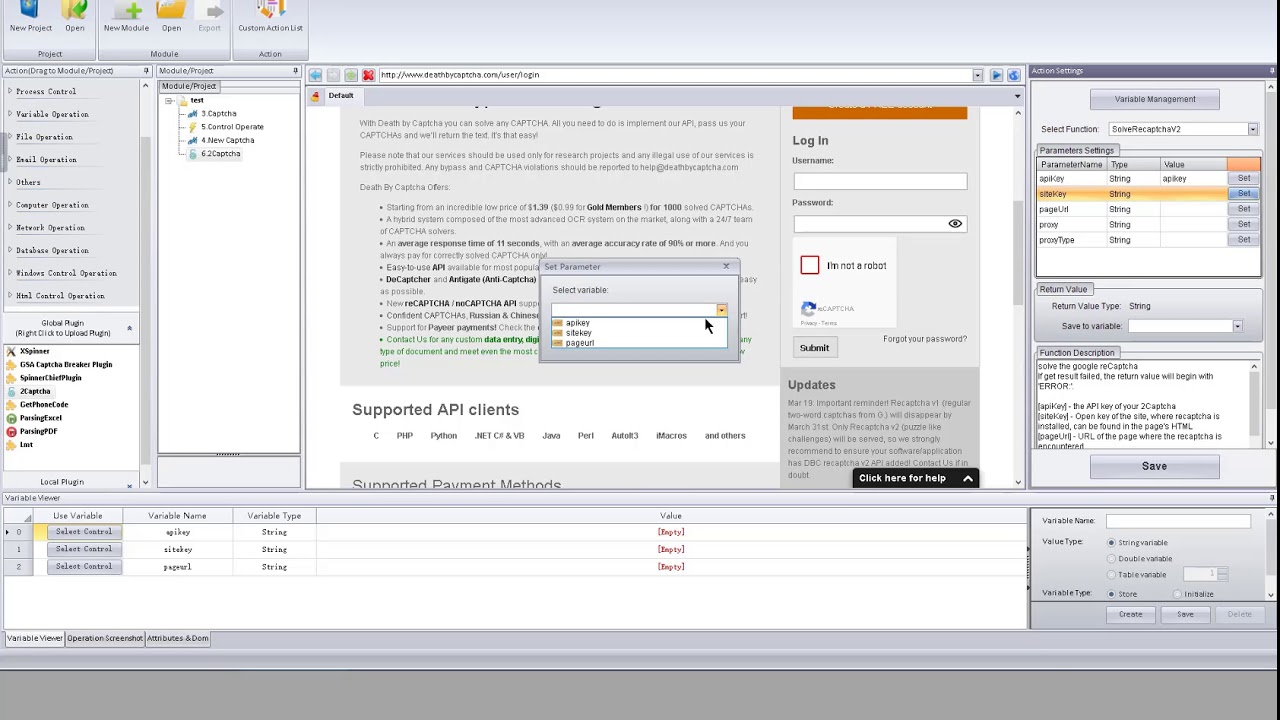Select the Store variable type
Viewport: 1280px width, 720px height.
[1111, 594]
